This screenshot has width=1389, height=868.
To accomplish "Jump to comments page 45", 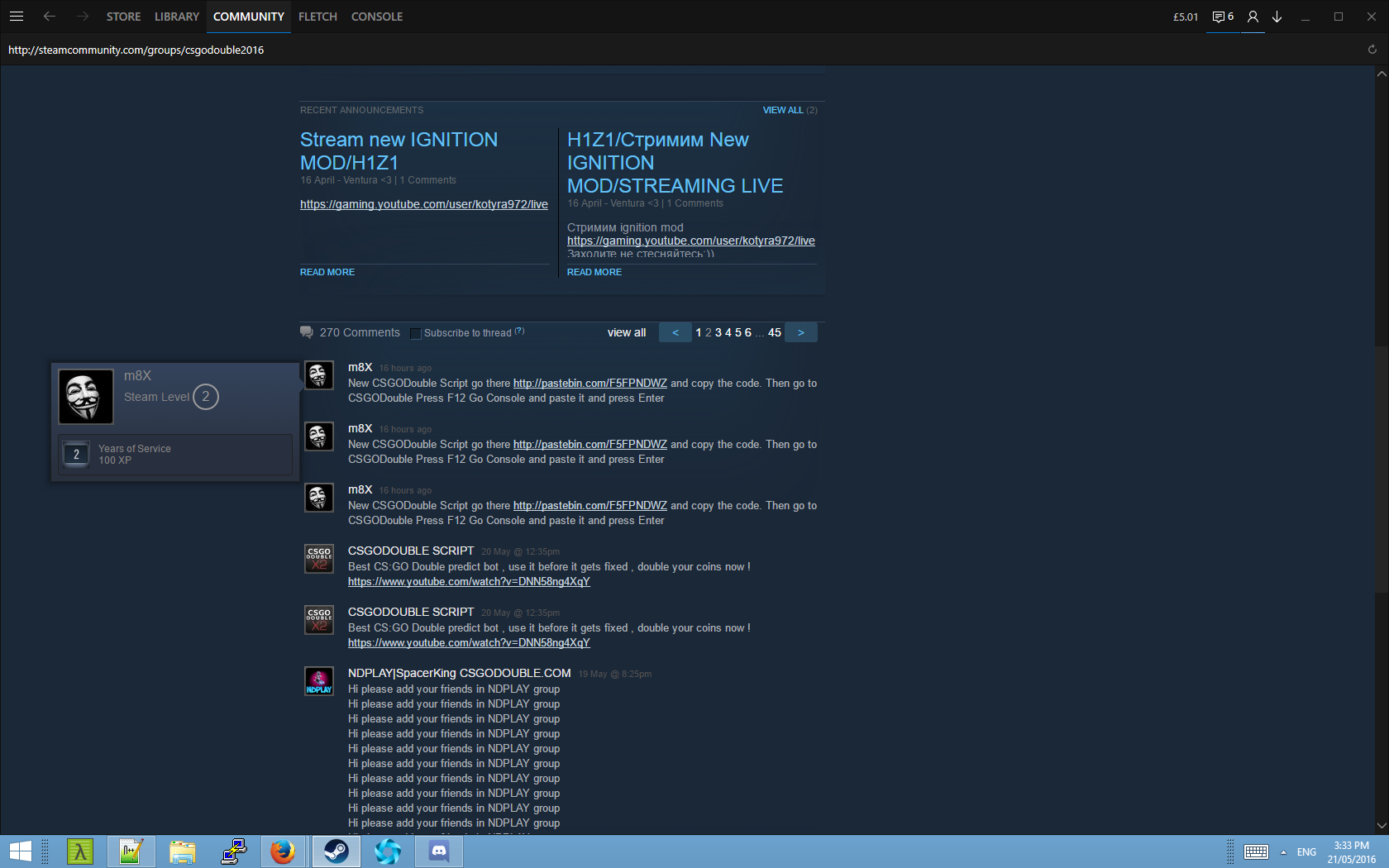I will point(775,332).
